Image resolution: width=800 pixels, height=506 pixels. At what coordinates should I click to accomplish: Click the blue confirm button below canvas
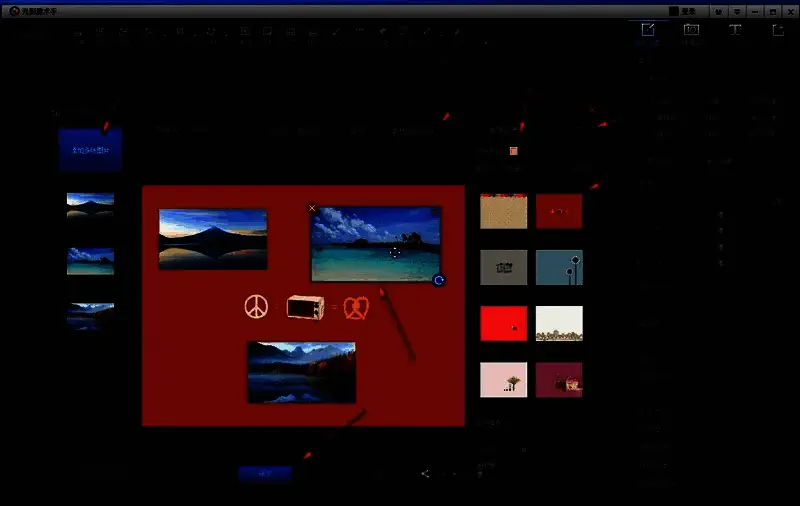click(265, 473)
